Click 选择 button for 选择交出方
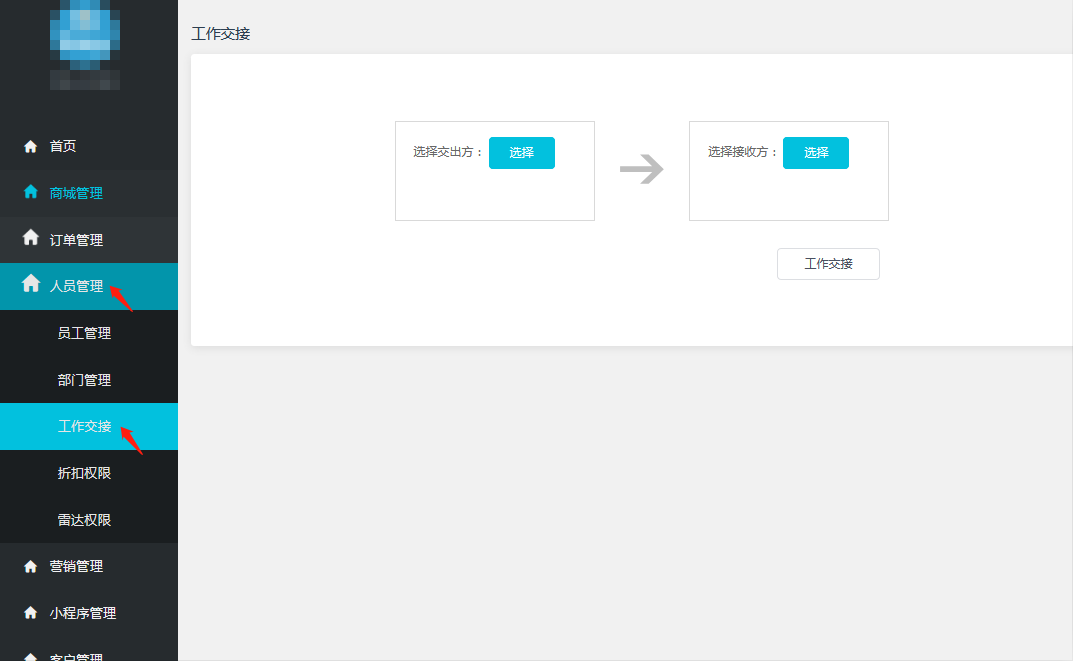This screenshot has width=1073, height=661. point(521,153)
